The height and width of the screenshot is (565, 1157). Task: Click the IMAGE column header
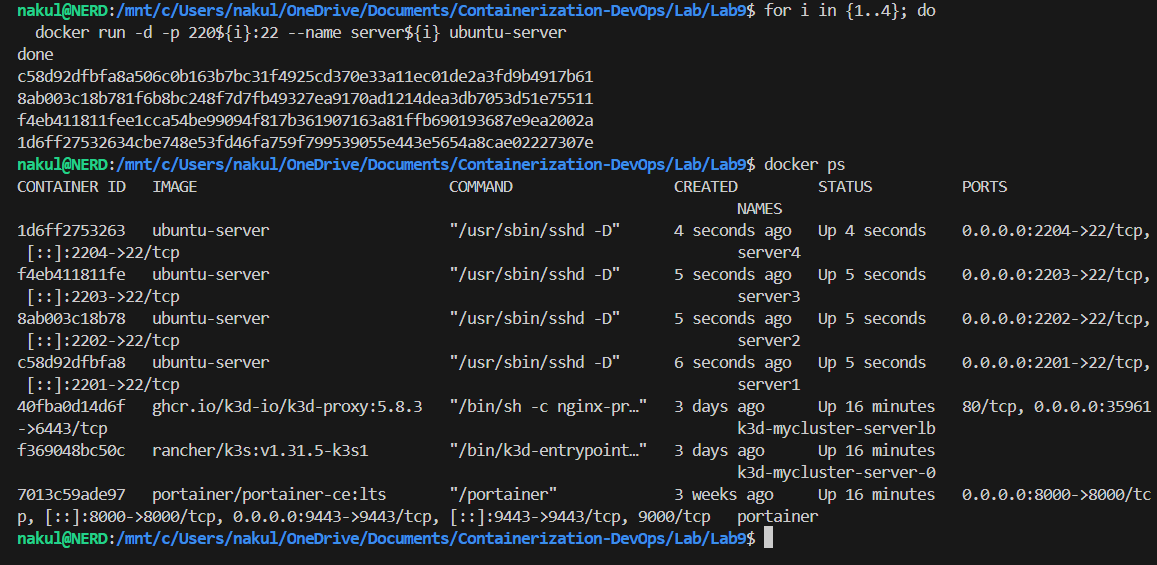coord(175,187)
